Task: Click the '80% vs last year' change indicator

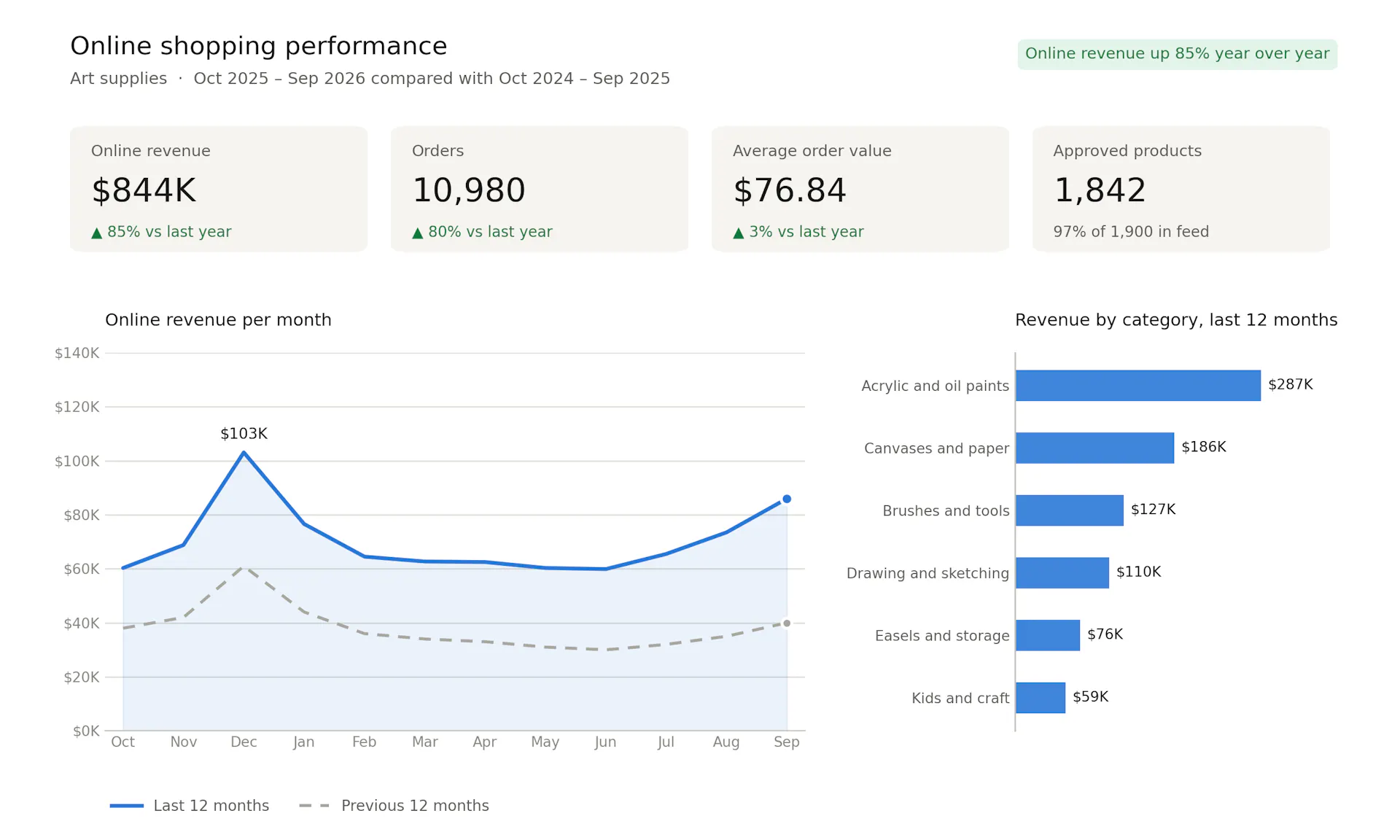Action: (x=482, y=232)
